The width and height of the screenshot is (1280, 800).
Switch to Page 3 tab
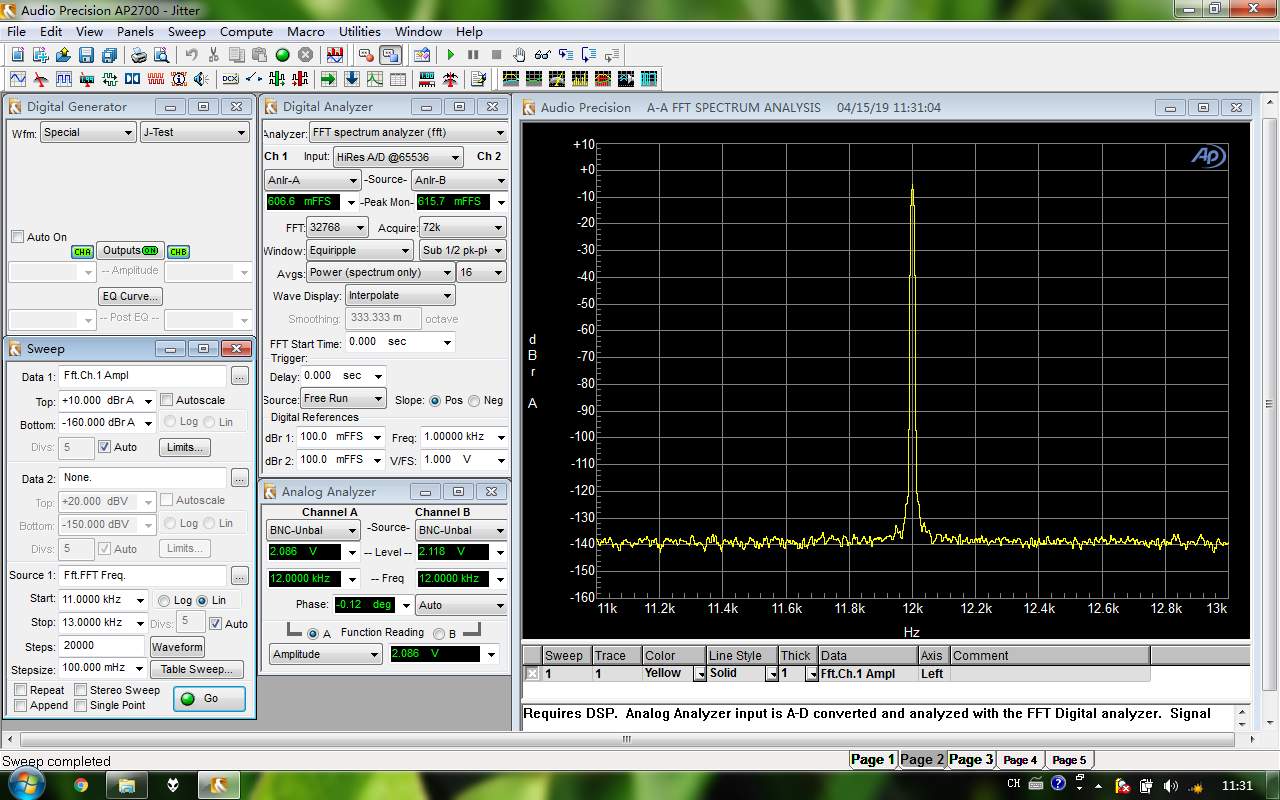coord(970,759)
